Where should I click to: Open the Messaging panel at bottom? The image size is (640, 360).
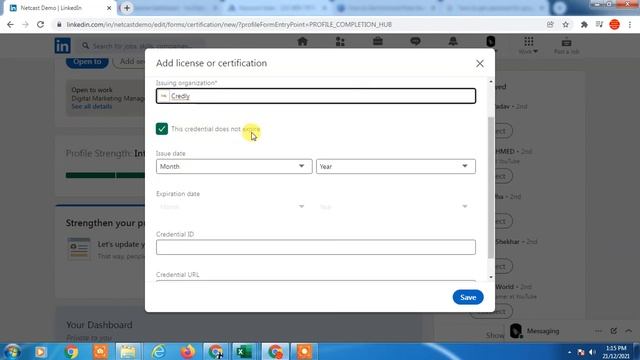543,331
